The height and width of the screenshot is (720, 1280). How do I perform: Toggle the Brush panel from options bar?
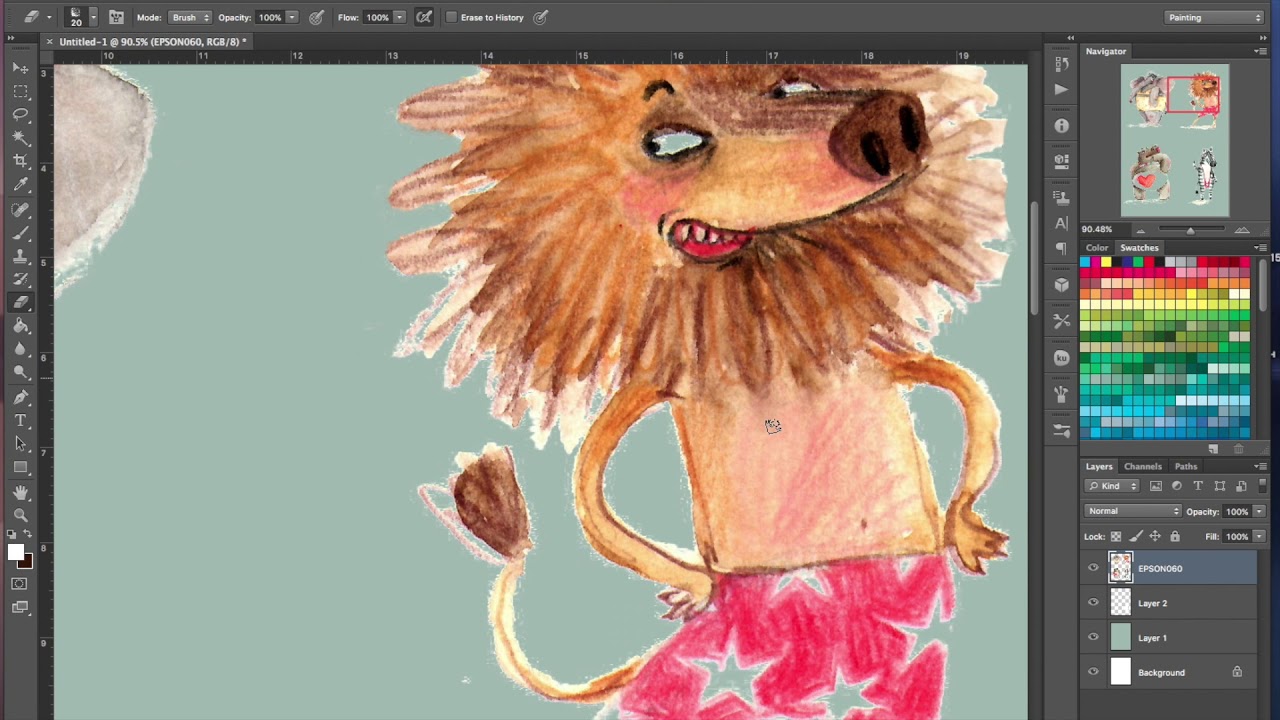116,17
